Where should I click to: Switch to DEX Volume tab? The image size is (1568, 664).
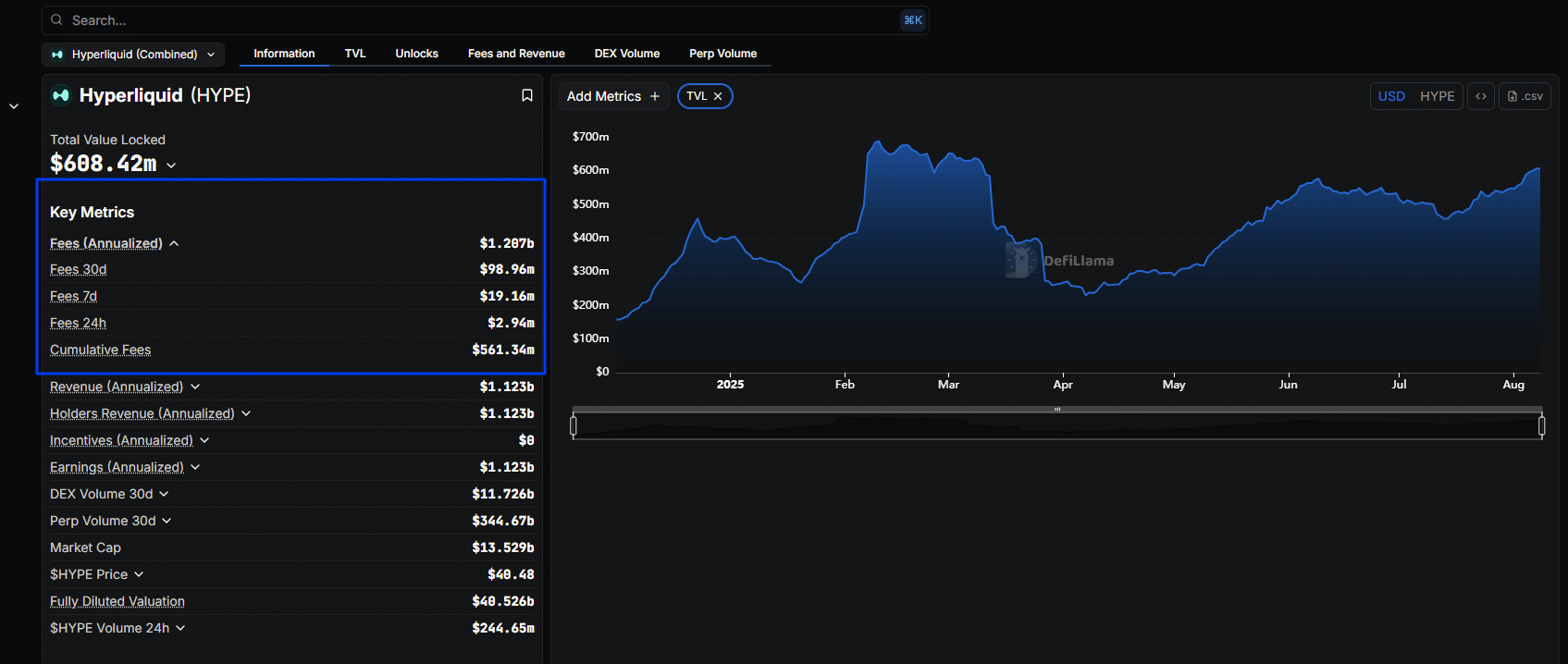pos(627,54)
